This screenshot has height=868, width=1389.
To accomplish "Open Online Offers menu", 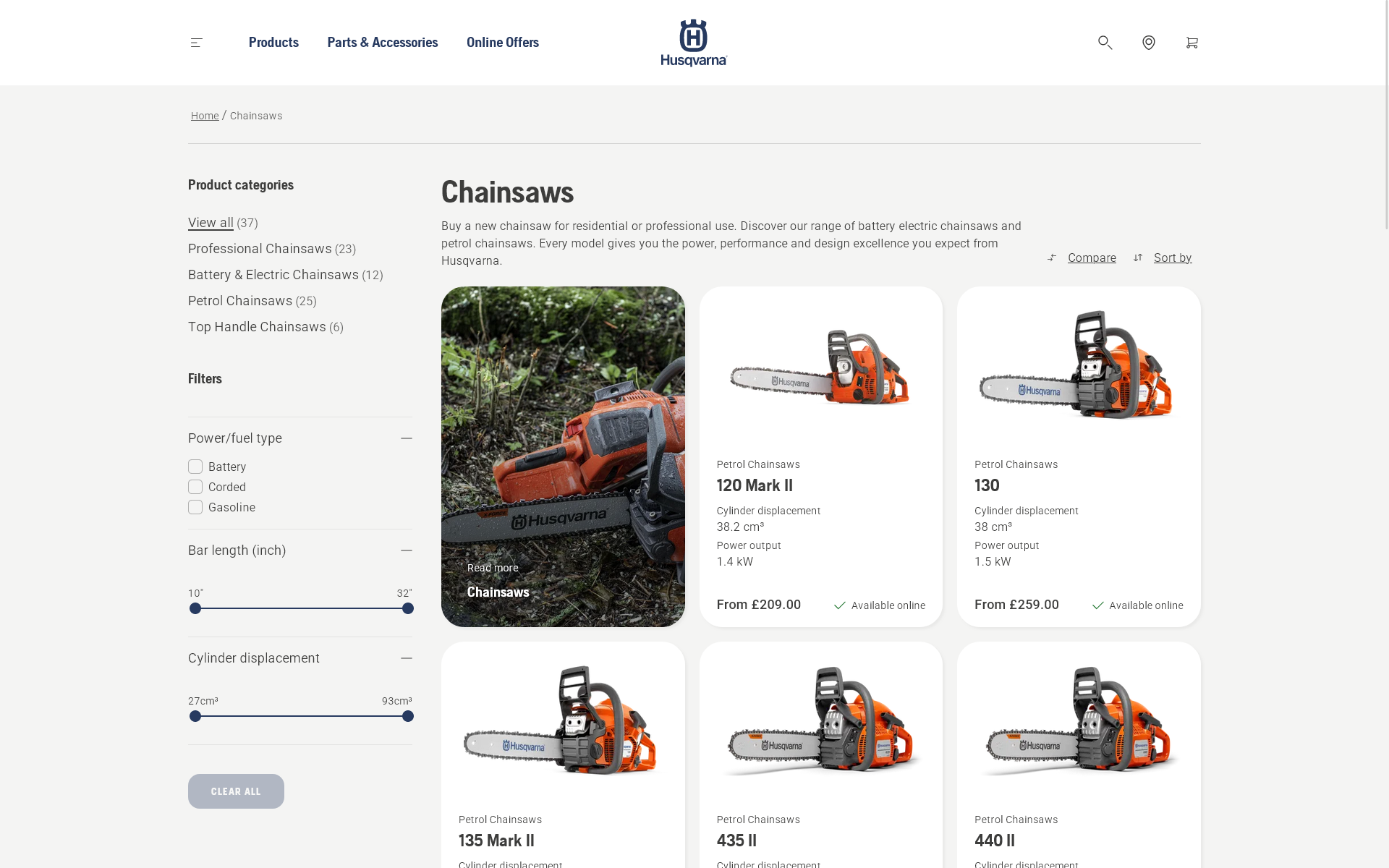I will (503, 43).
